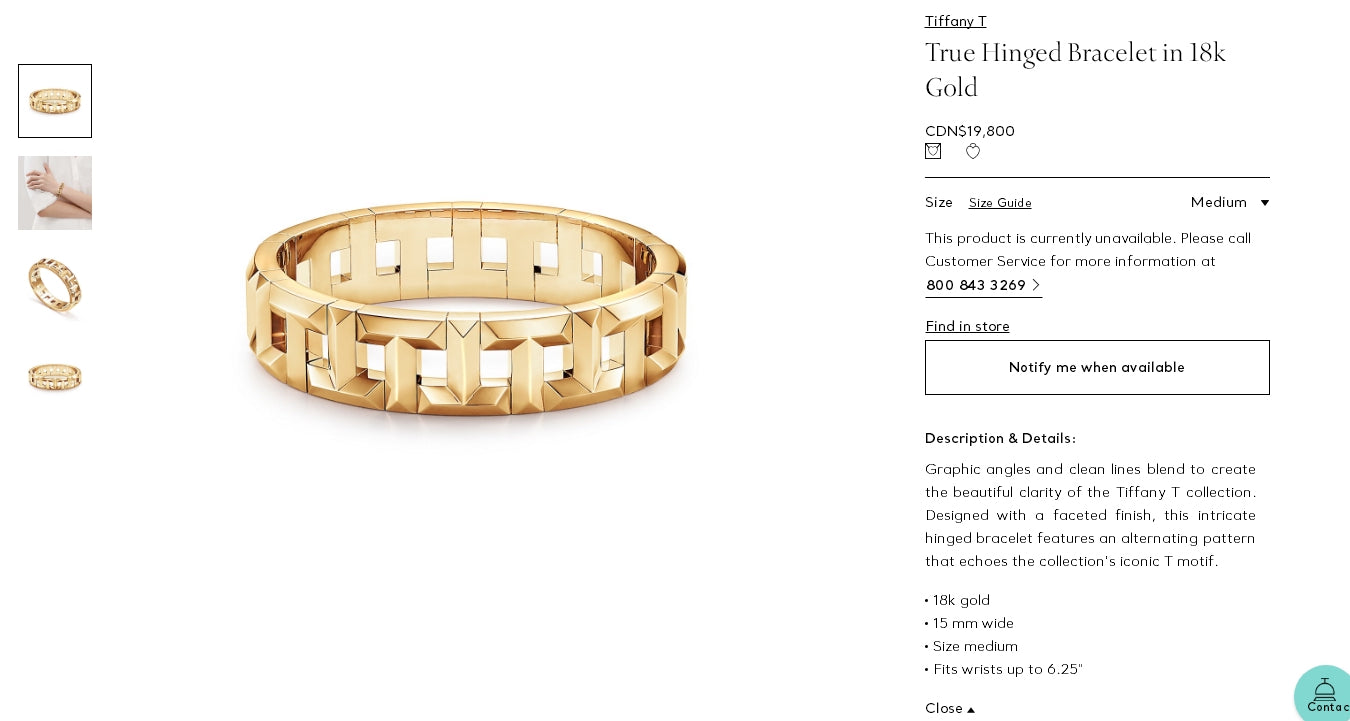Collapse description using the Close label
Viewport: 1350px width, 721px height.
point(944,708)
